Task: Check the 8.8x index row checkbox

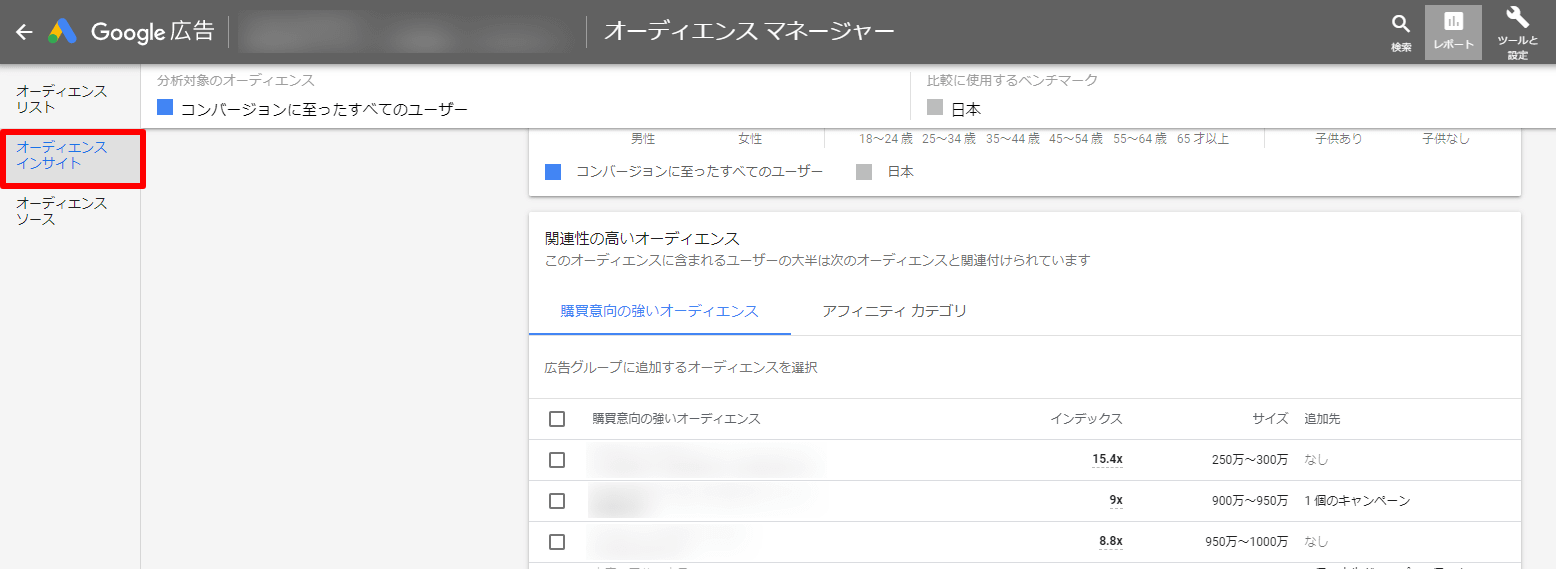Action: 557,542
